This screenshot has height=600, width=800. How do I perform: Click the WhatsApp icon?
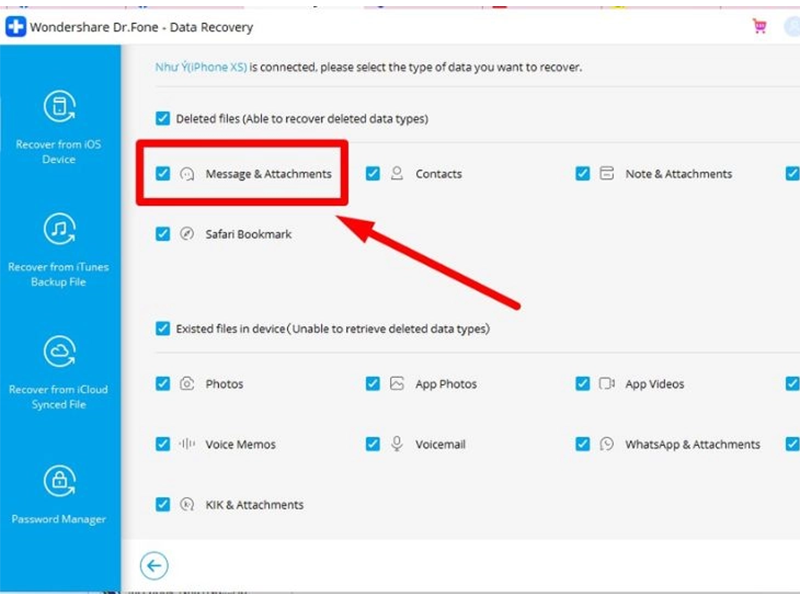(x=607, y=444)
